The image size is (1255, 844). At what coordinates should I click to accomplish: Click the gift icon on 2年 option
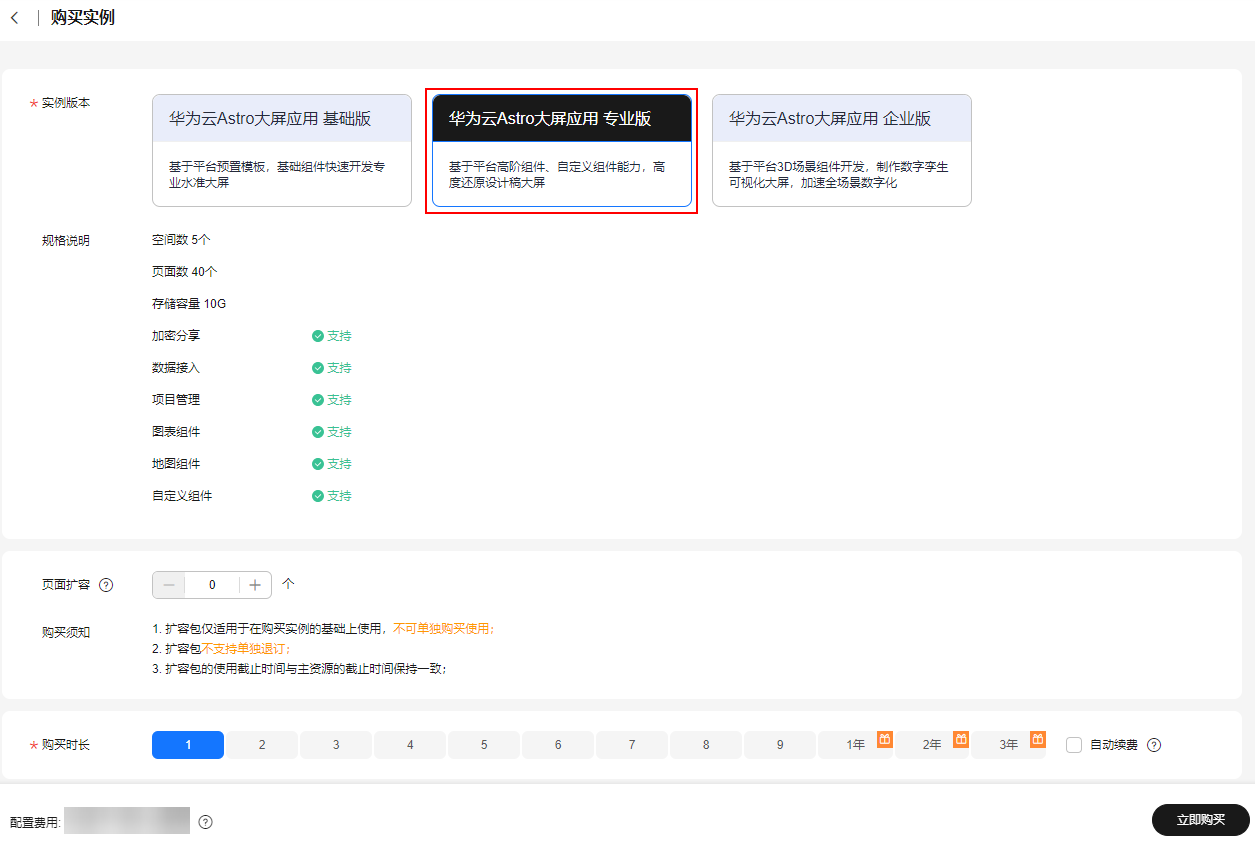[x=960, y=739]
